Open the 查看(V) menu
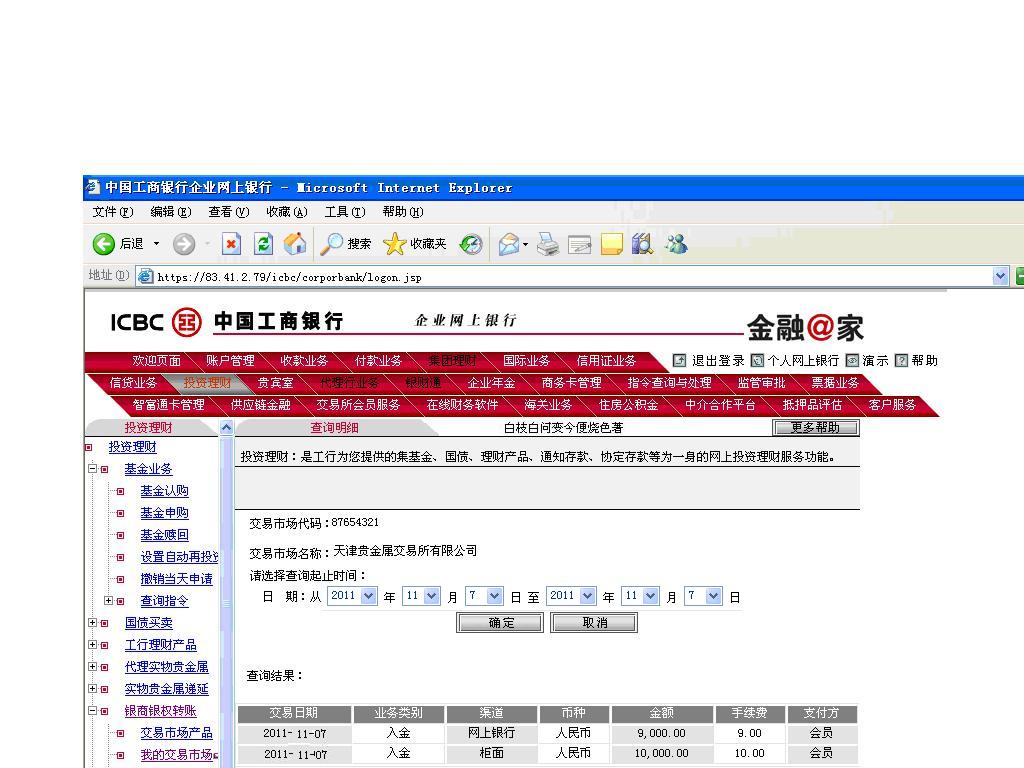This screenshot has width=1024, height=768. tap(229, 212)
